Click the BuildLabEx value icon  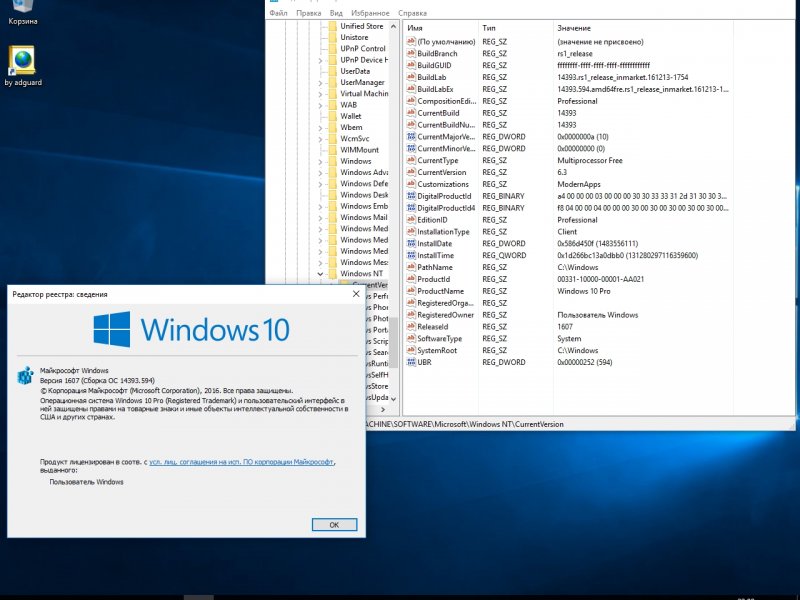[411, 89]
